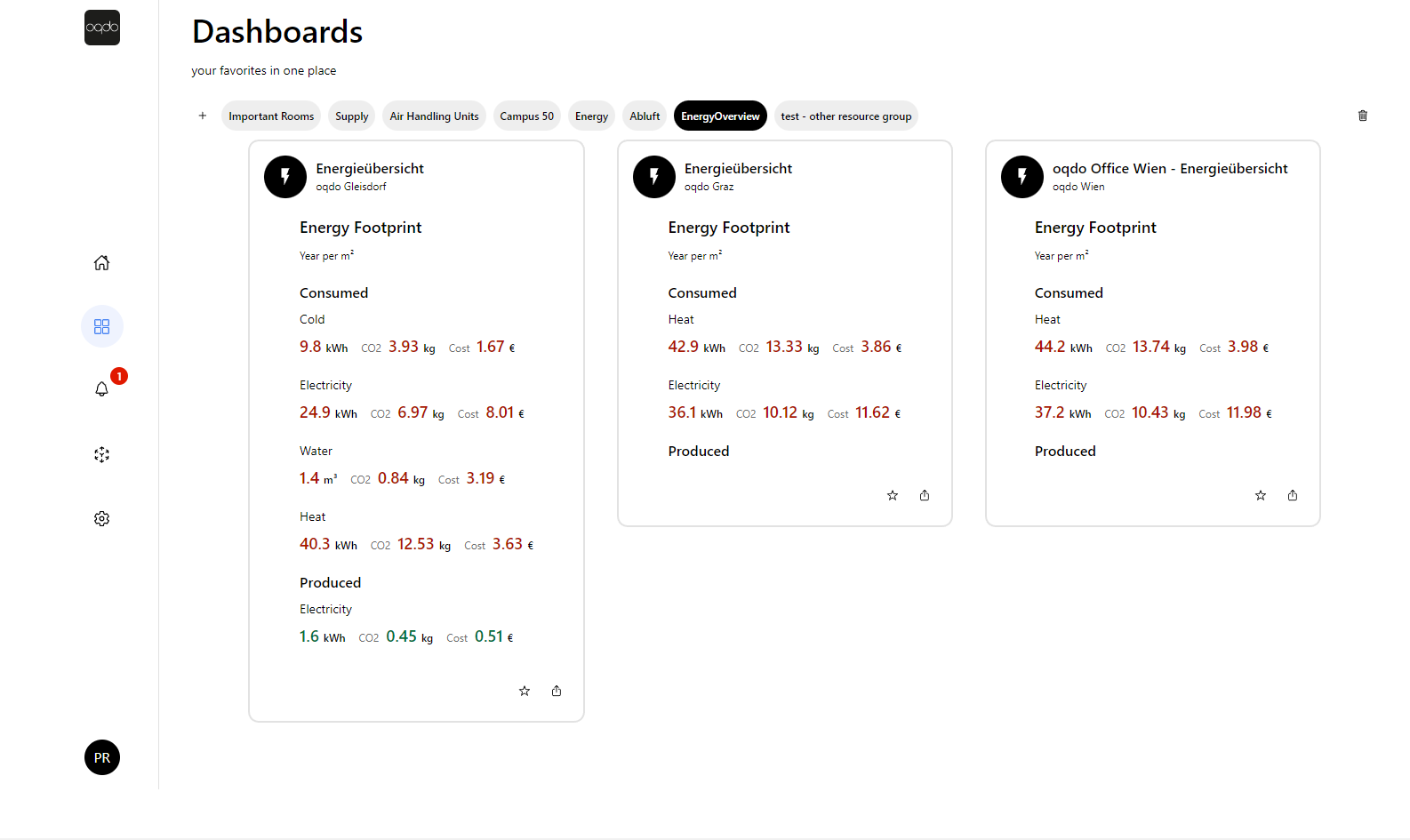Open the Home icon in sidebar
The width and height of the screenshot is (1410, 840).
pyautogui.click(x=102, y=263)
